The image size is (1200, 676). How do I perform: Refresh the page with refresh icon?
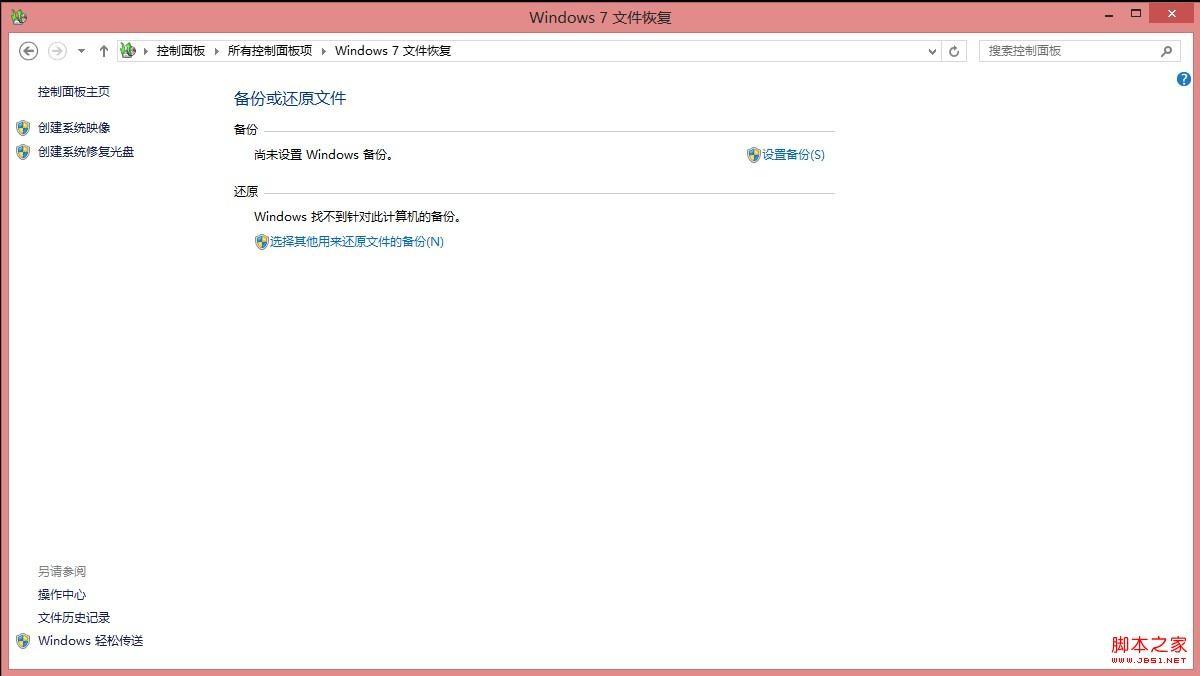tap(954, 51)
